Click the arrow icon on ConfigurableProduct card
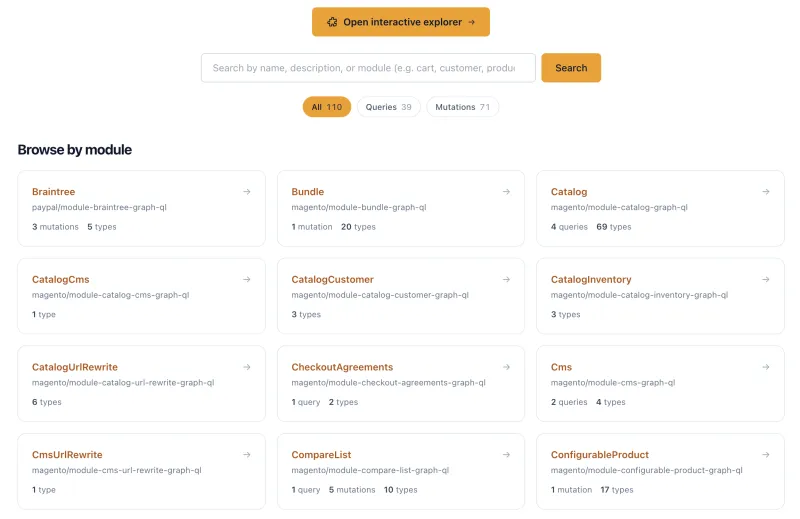The height and width of the screenshot is (519, 800). [766, 455]
